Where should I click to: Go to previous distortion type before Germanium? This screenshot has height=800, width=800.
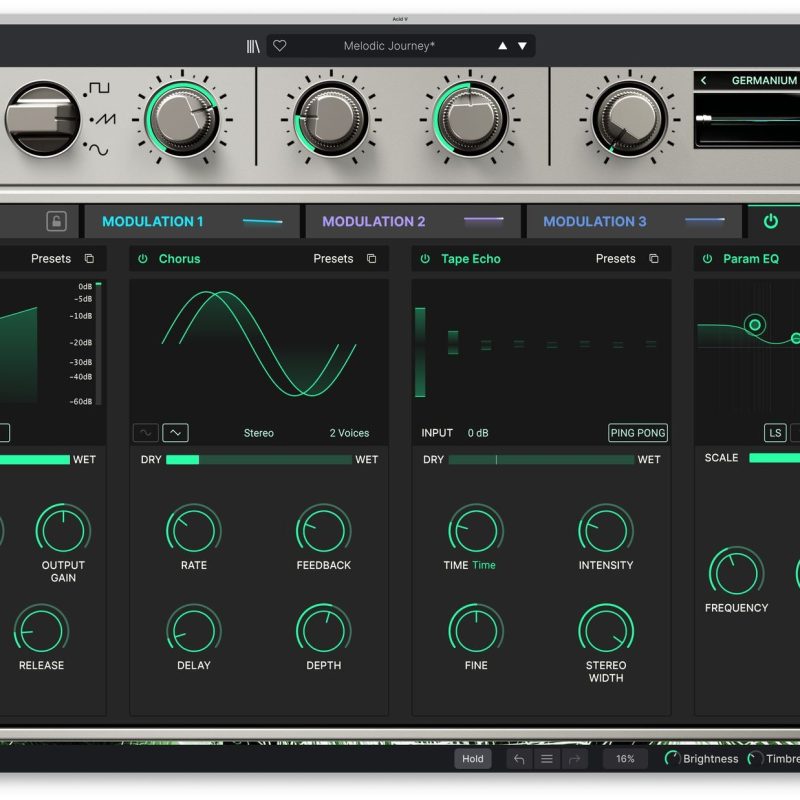tap(704, 81)
